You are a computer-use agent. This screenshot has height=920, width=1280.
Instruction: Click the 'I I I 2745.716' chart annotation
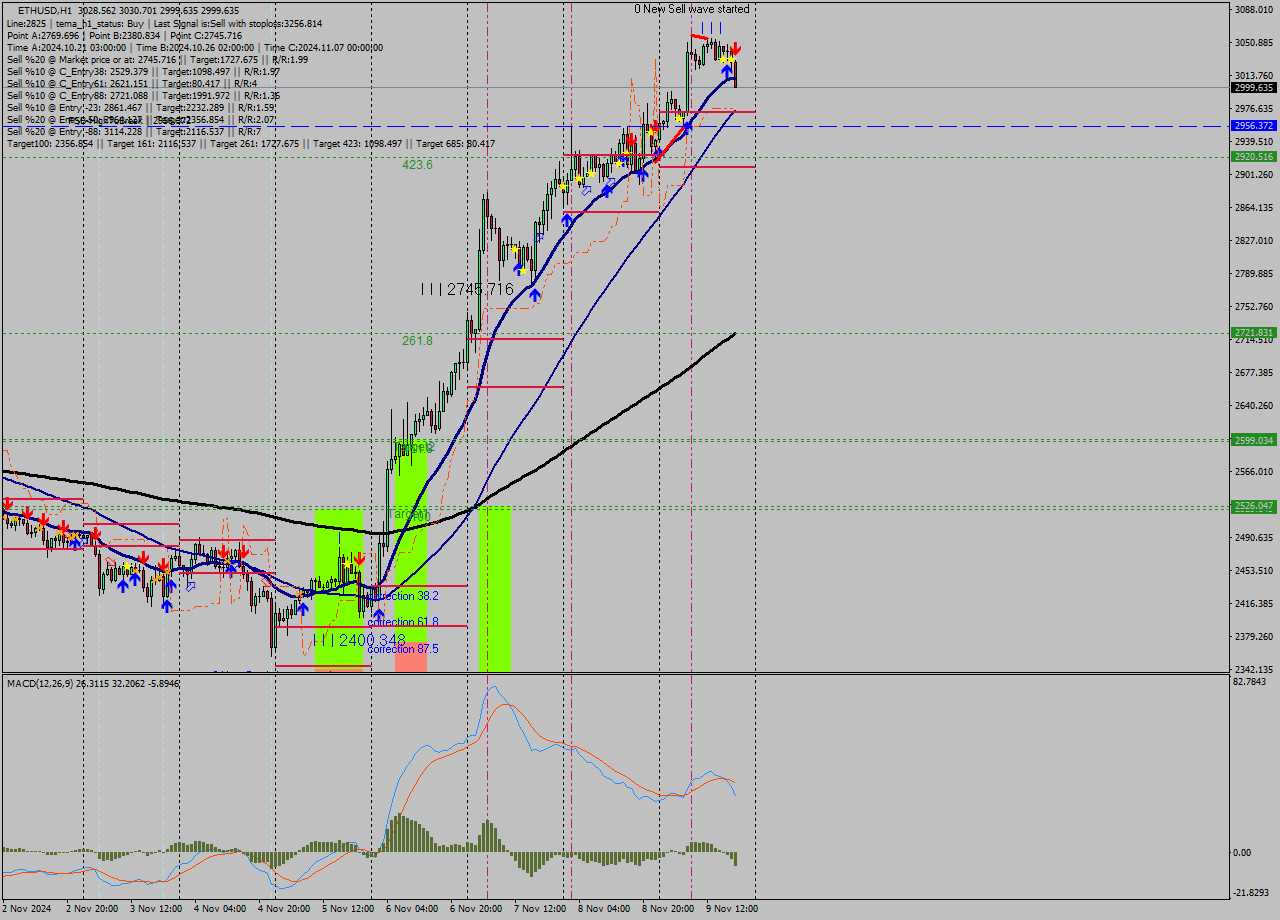pyautogui.click(x=467, y=289)
